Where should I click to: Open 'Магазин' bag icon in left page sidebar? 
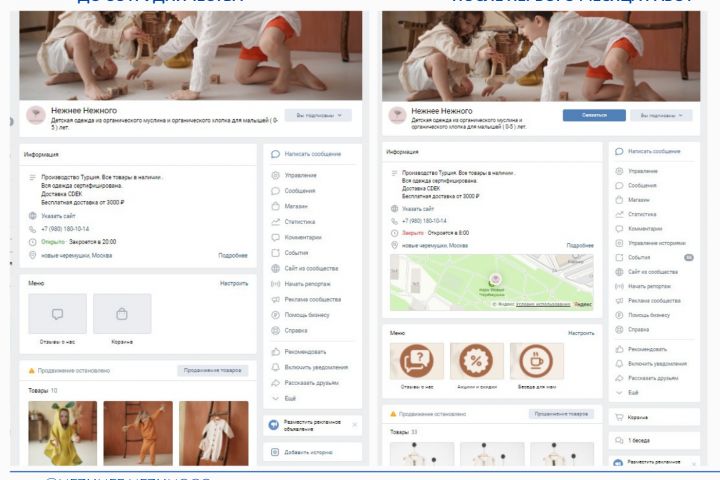(276, 206)
